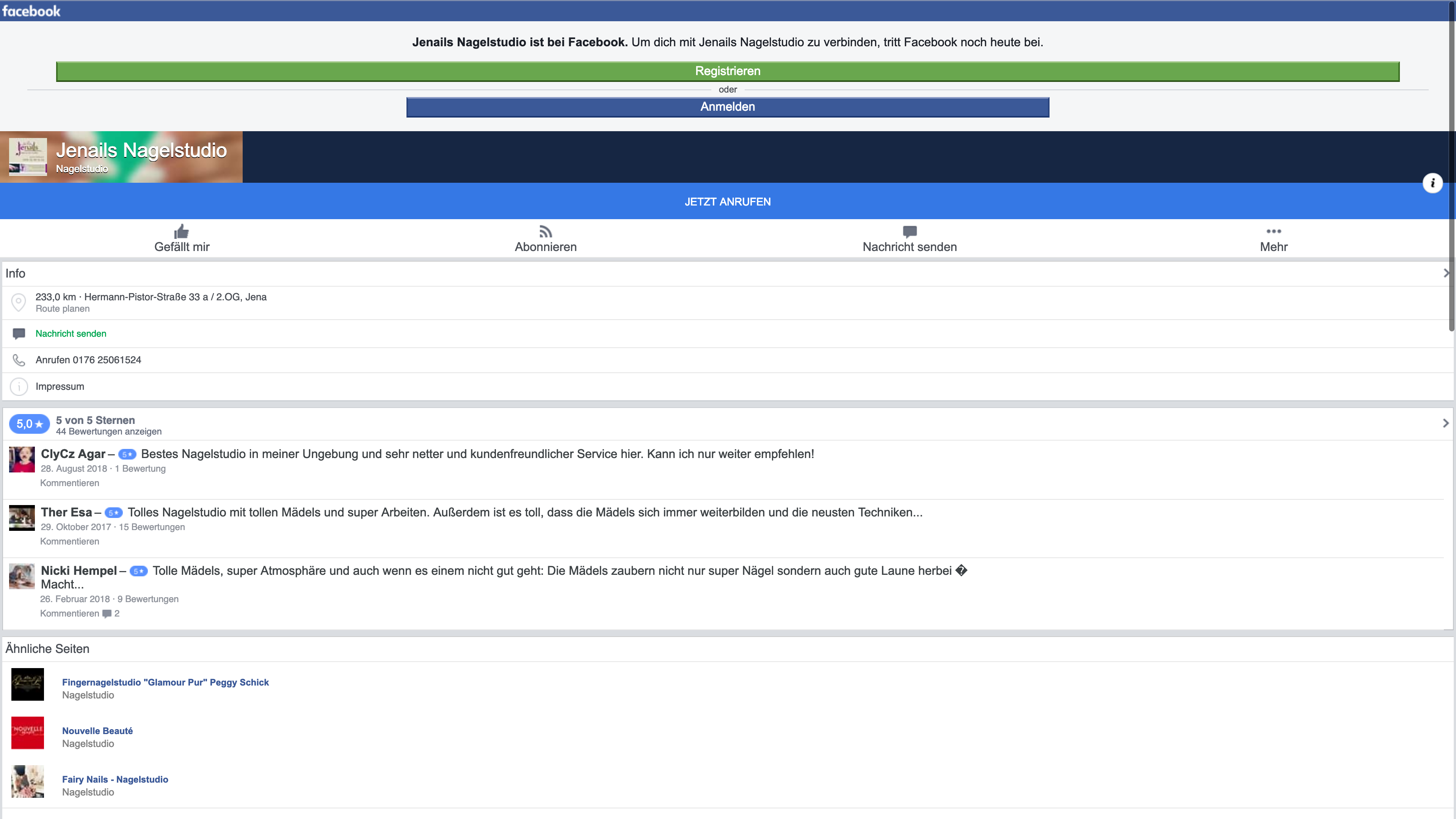
Task: Click Kommentieren under Ther Esa review
Action: (x=69, y=541)
